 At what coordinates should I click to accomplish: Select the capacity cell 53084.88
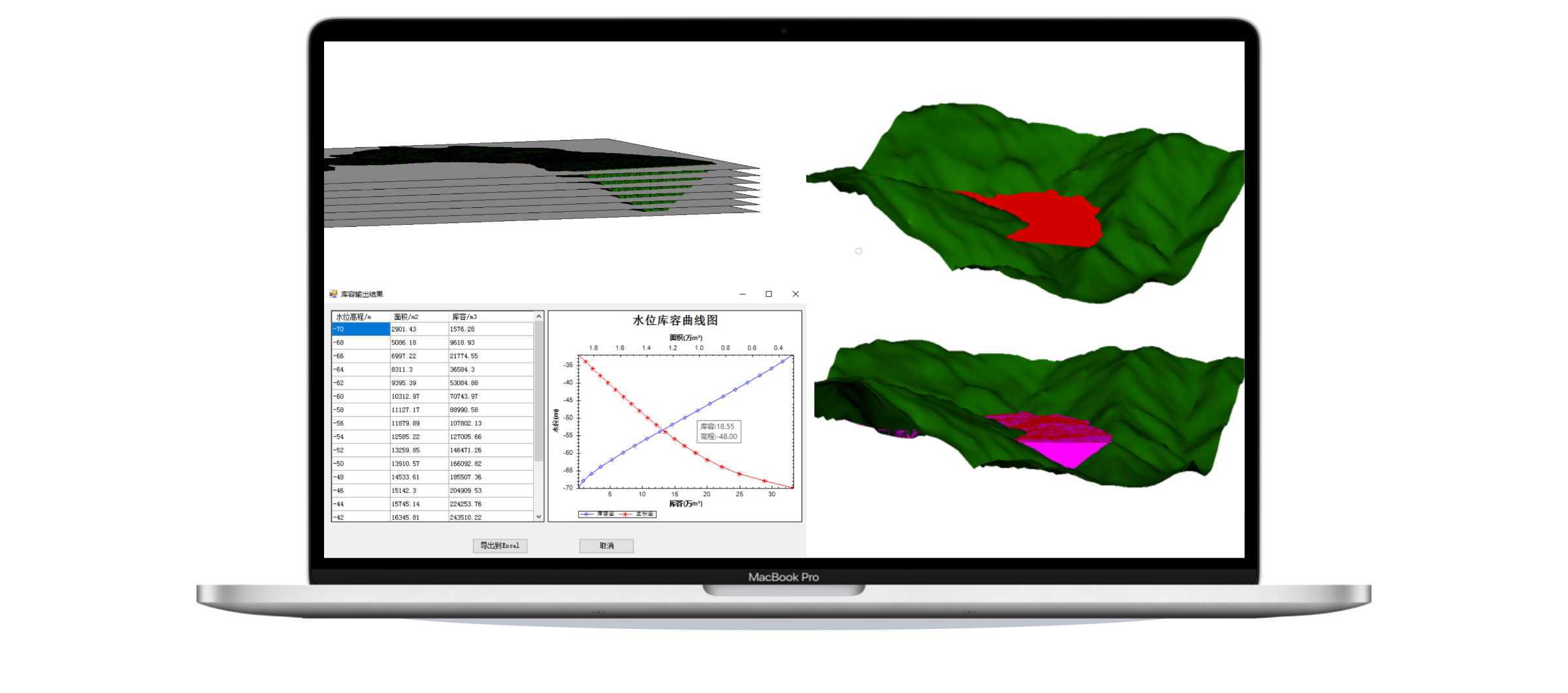pos(491,383)
